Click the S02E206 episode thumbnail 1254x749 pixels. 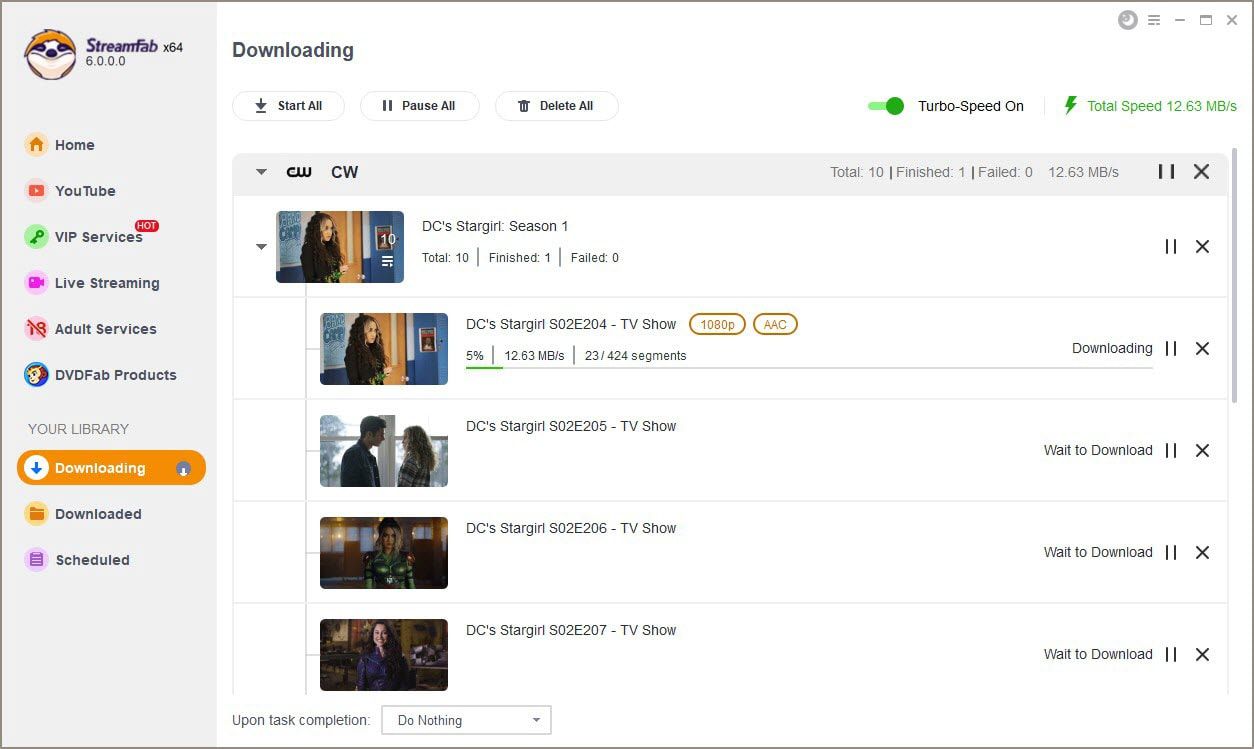384,553
